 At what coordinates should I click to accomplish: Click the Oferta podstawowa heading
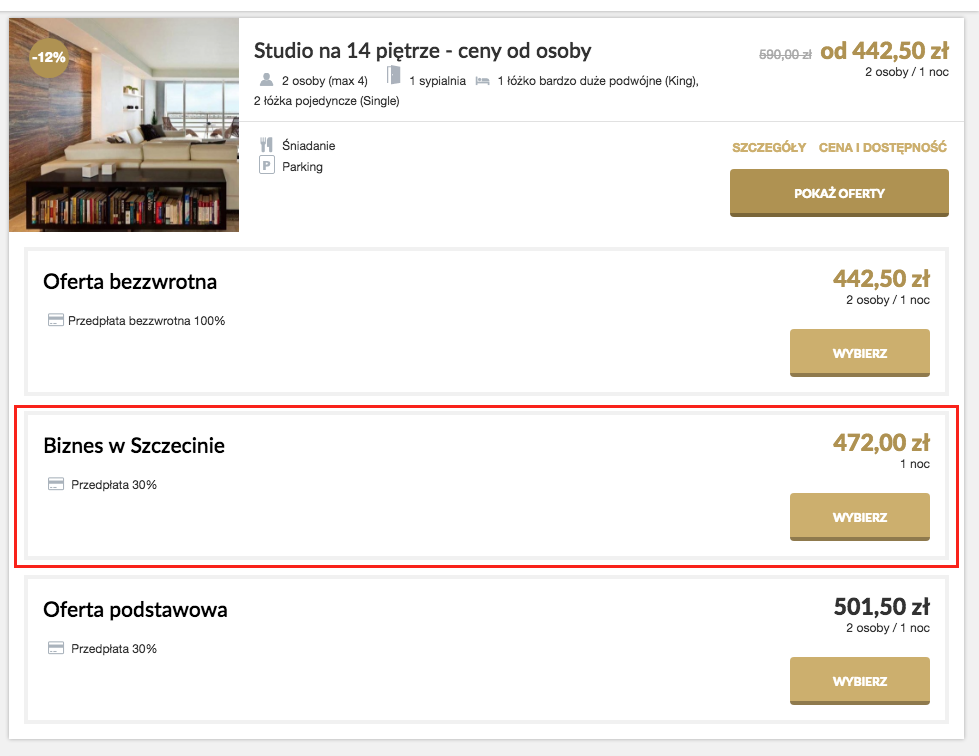(135, 610)
